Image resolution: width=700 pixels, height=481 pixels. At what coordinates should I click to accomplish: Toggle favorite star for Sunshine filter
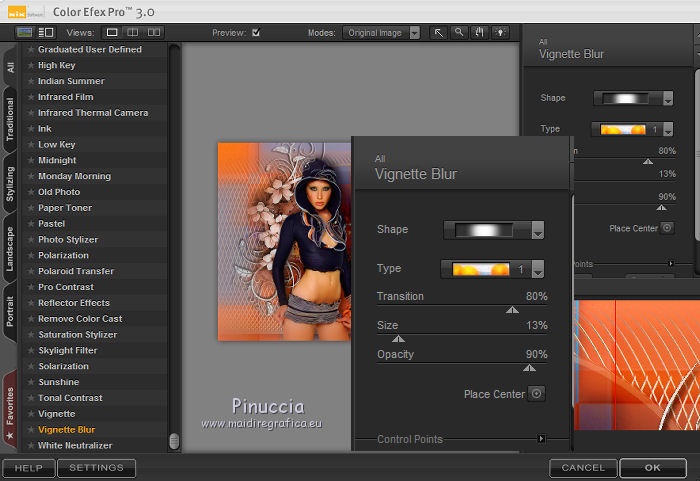click(31, 382)
